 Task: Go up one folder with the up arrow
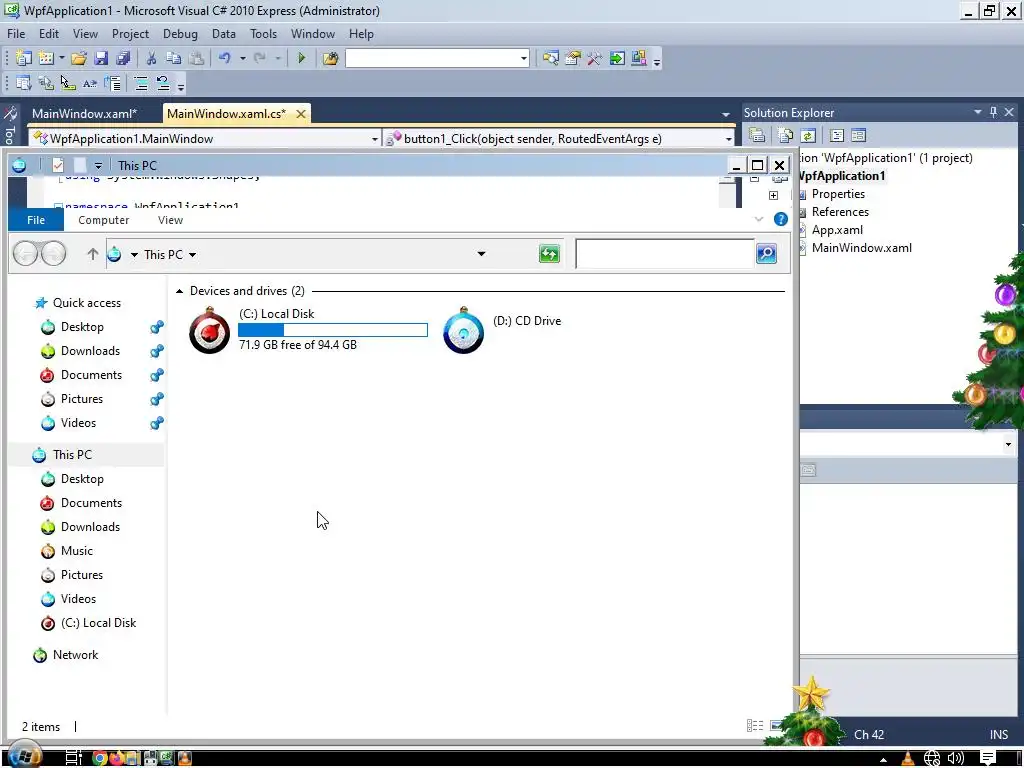(x=93, y=254)
